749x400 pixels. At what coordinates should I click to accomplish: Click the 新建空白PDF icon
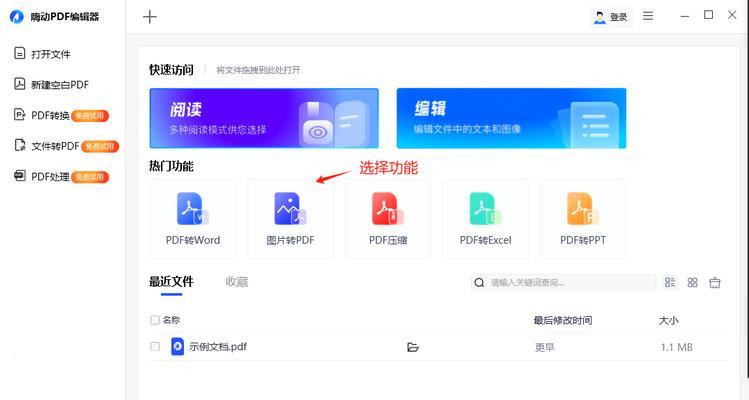(x=20, y=84)
